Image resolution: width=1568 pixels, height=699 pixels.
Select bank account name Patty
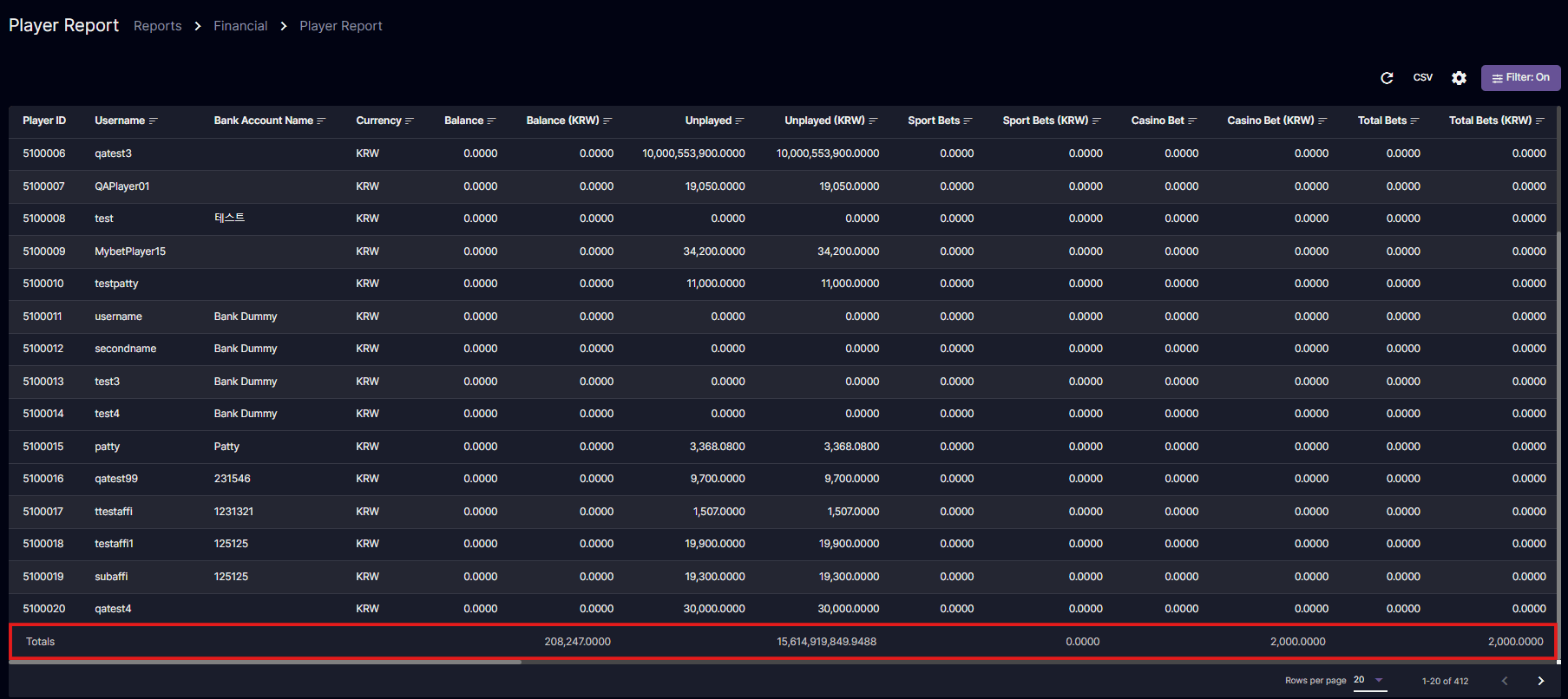click(x=226, y=447)
